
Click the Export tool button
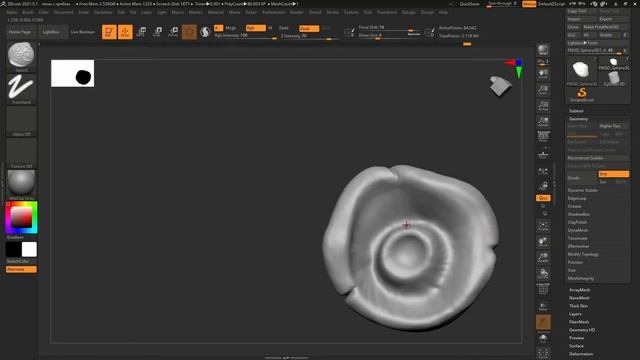(613, 19)
